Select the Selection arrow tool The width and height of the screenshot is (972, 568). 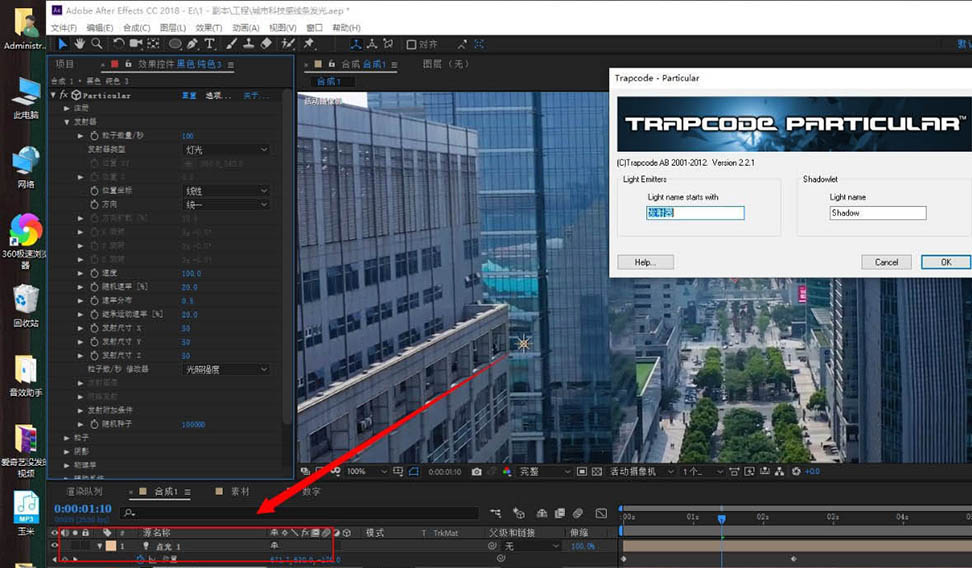tap(63, 44)
